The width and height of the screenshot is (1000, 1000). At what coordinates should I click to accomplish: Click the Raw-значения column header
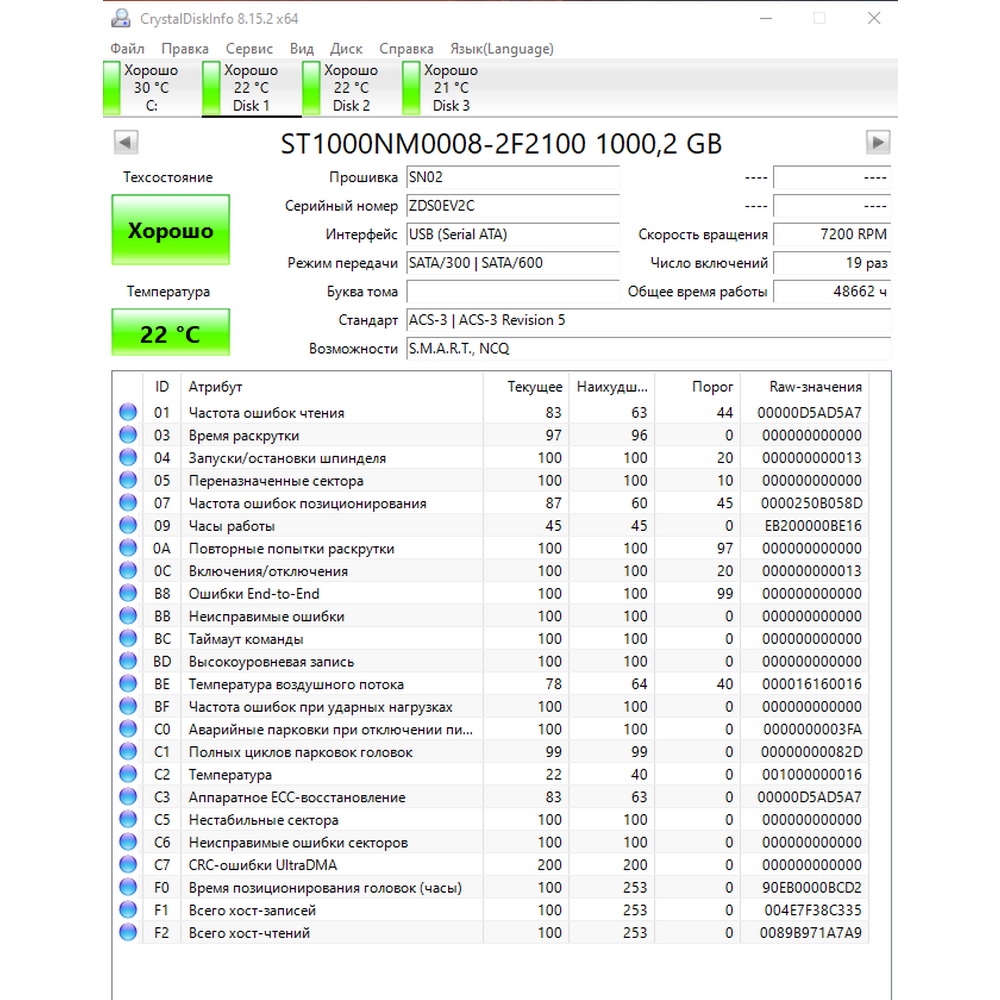point(815,386)
